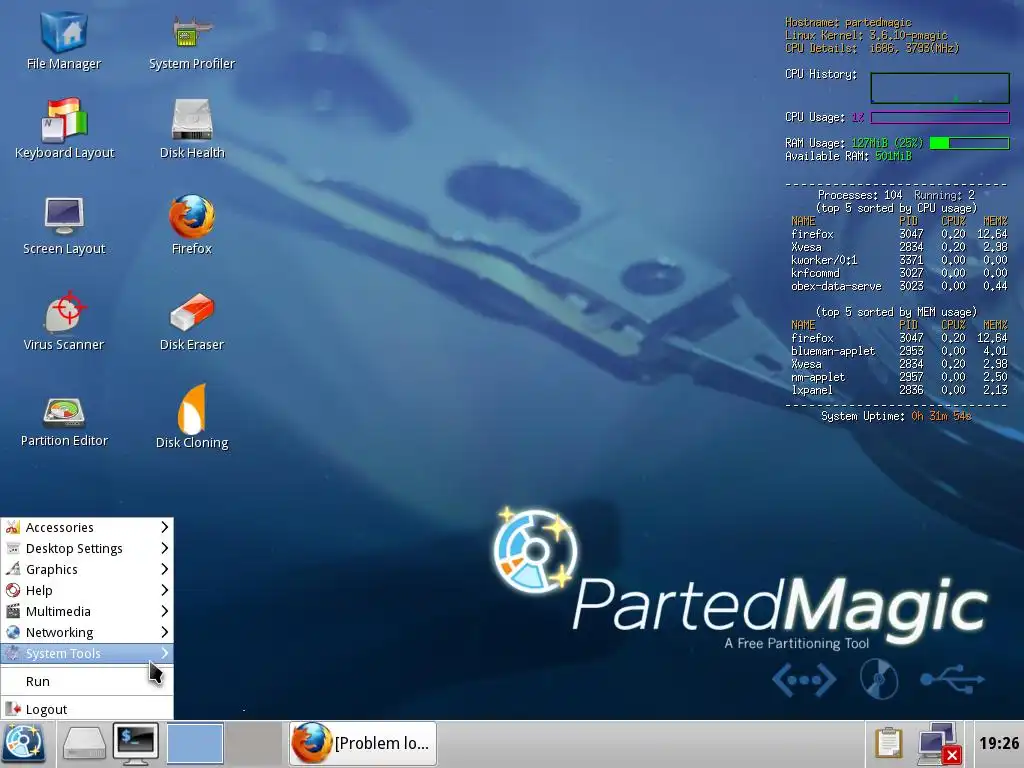Click the 'lxpanel' process row
This screenshot has width=1024, height=768.
[899, 390]
